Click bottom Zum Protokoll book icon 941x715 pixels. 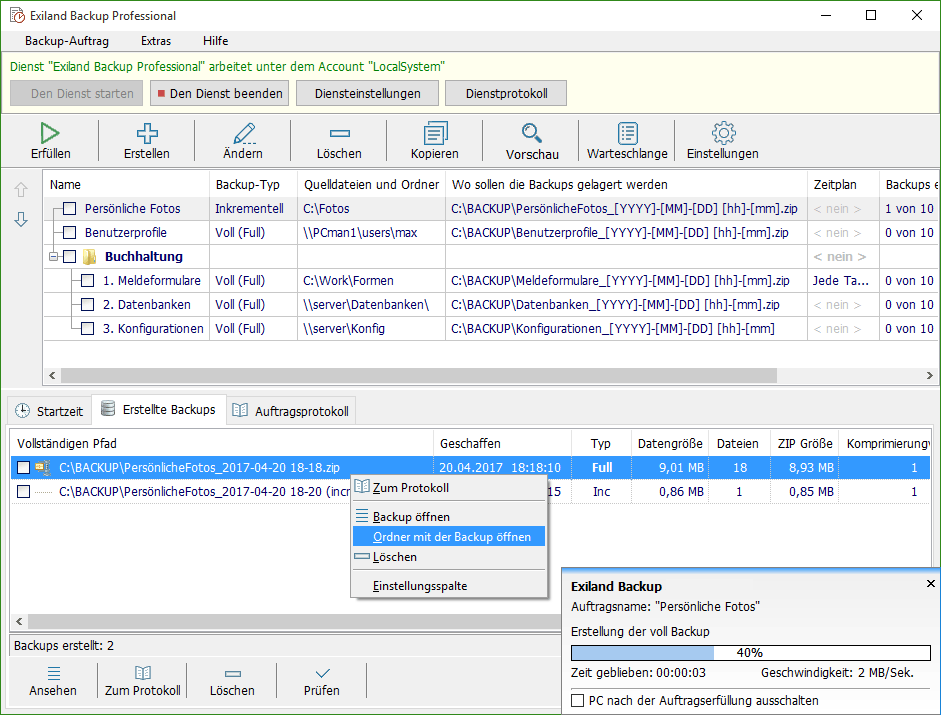pos(143,673)
